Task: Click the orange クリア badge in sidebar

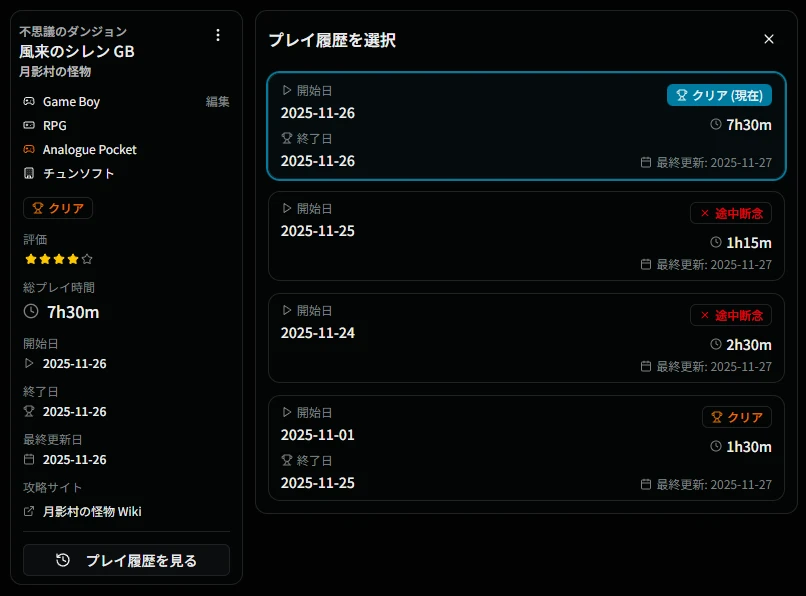Action: pyautogui.click(x=58, y=208)
